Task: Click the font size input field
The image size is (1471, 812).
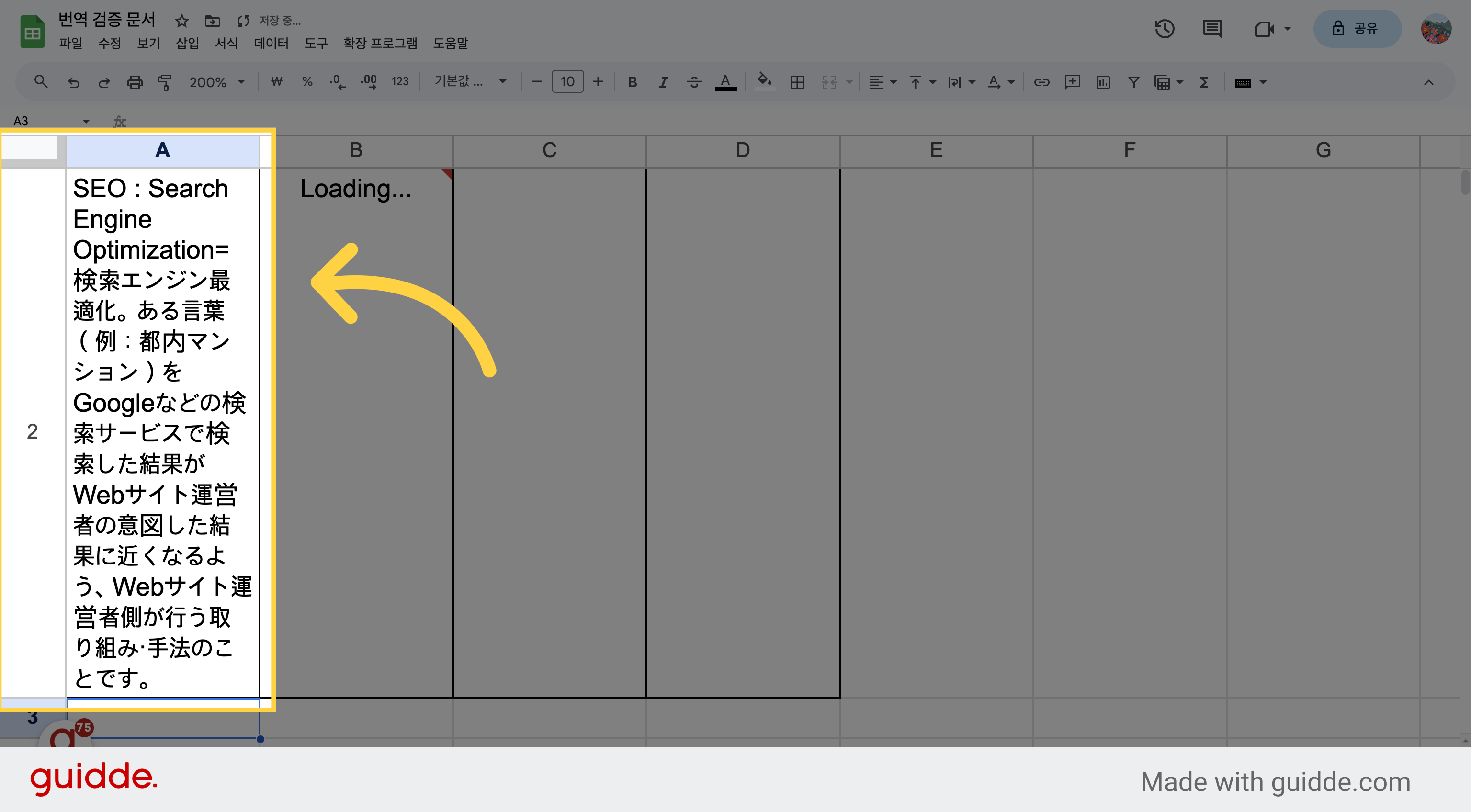Action: tap(567, 82)
